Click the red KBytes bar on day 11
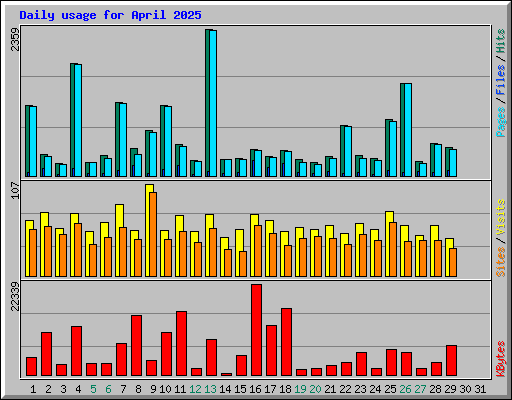Image resolution: width=512 pixels, height=400 pixels. click(x=181, y=343)
